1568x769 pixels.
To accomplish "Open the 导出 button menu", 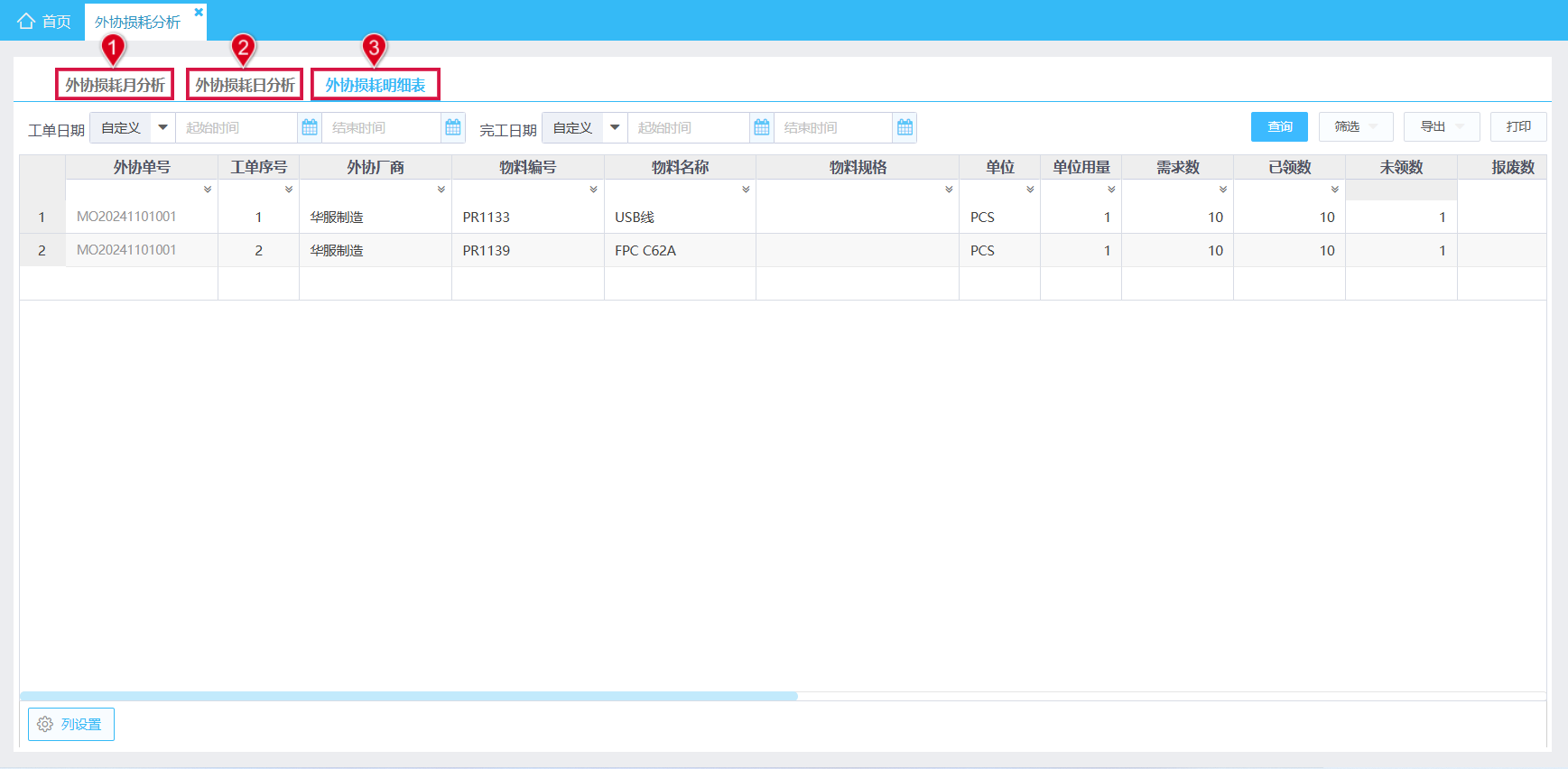I will coord(1442,127).
